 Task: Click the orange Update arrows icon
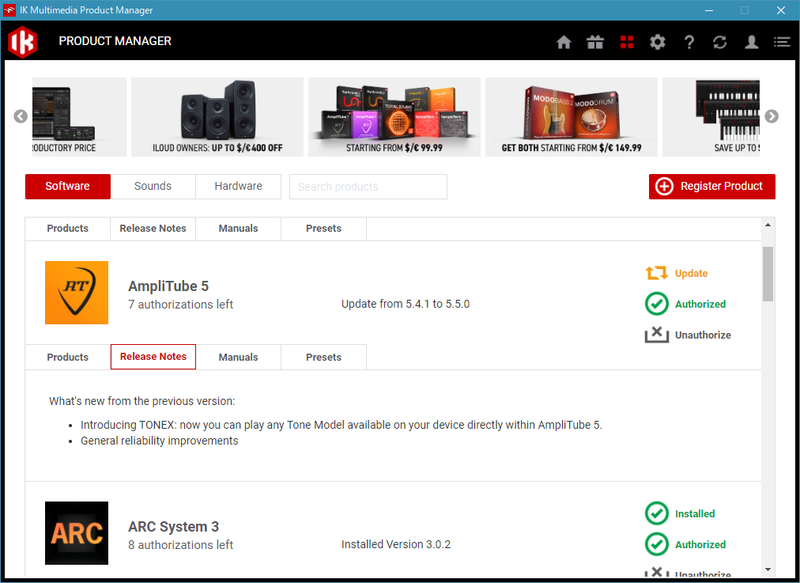657,273
